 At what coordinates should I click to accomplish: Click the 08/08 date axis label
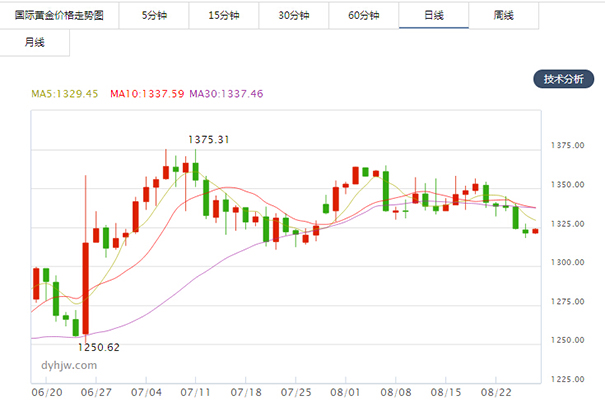tap(395, 393)
